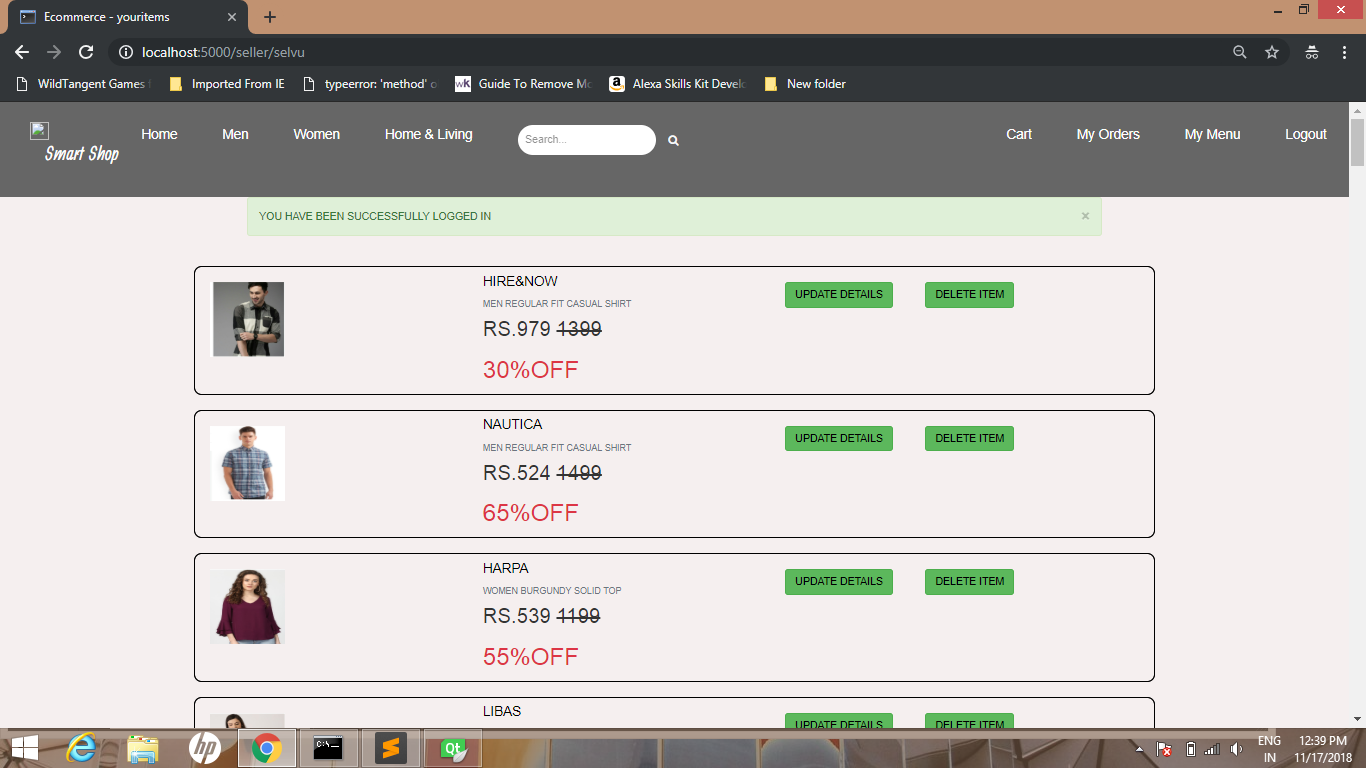Viewport: 1366px width, 768px height.
Task: Launch Internet Explorer from the taskbar
Action: pyautogui.click(x=81, y=748)
